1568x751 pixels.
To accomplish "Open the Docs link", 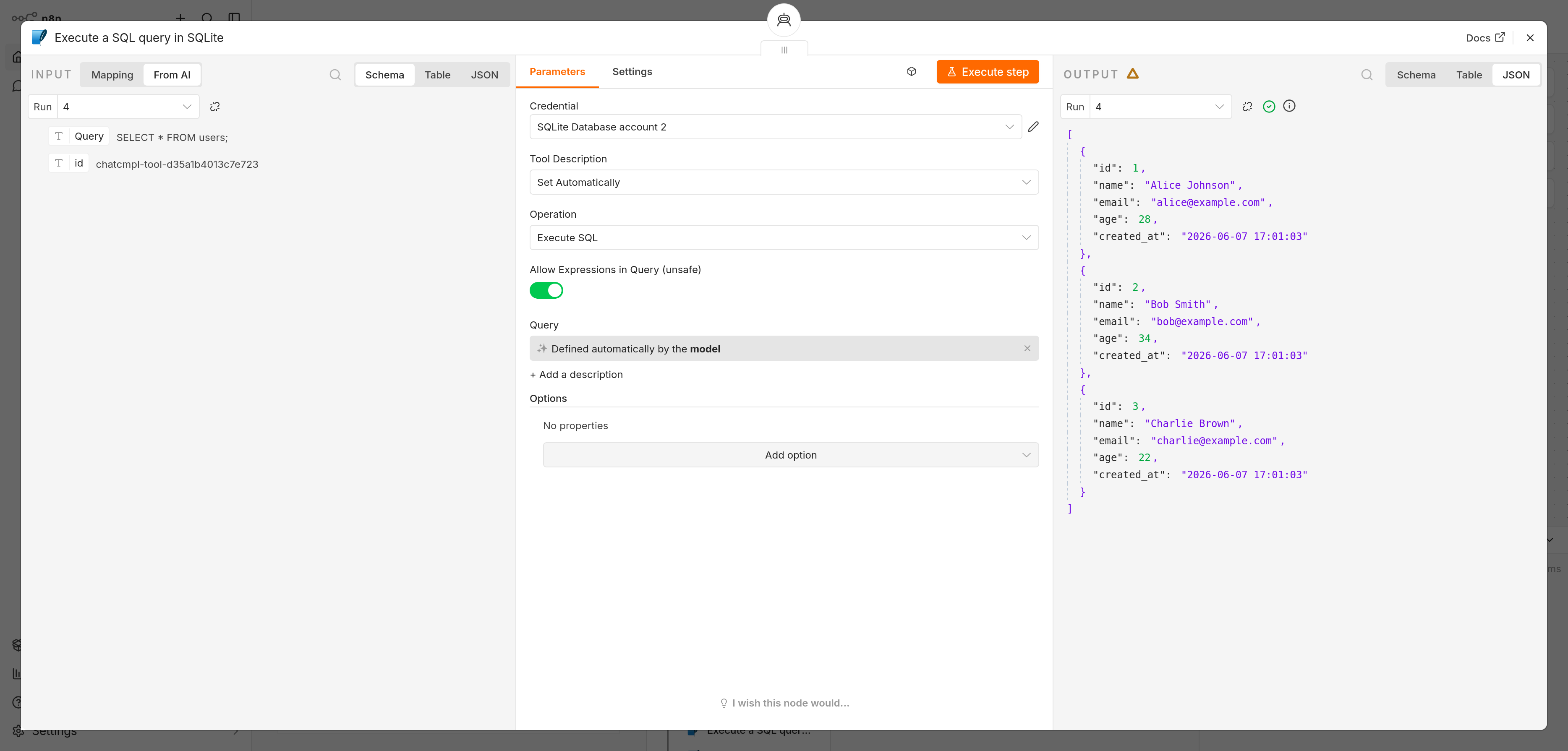I will (x=1485, y=38).
